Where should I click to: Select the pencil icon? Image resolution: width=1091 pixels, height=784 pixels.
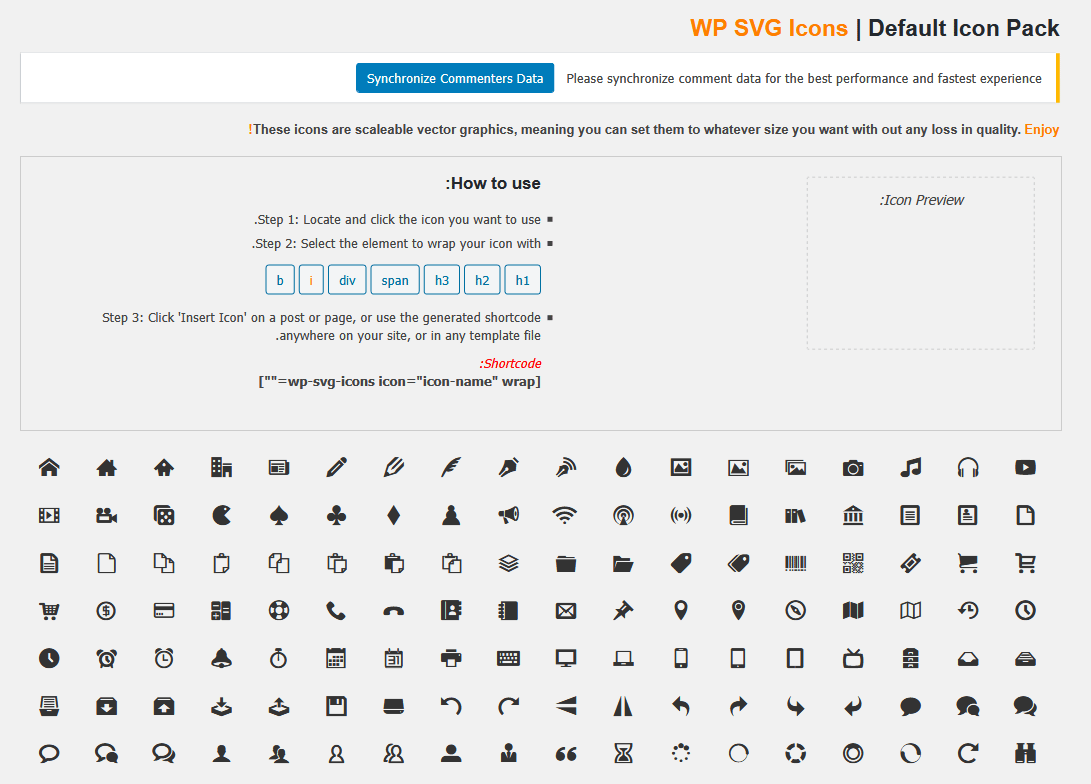point(336,467)
